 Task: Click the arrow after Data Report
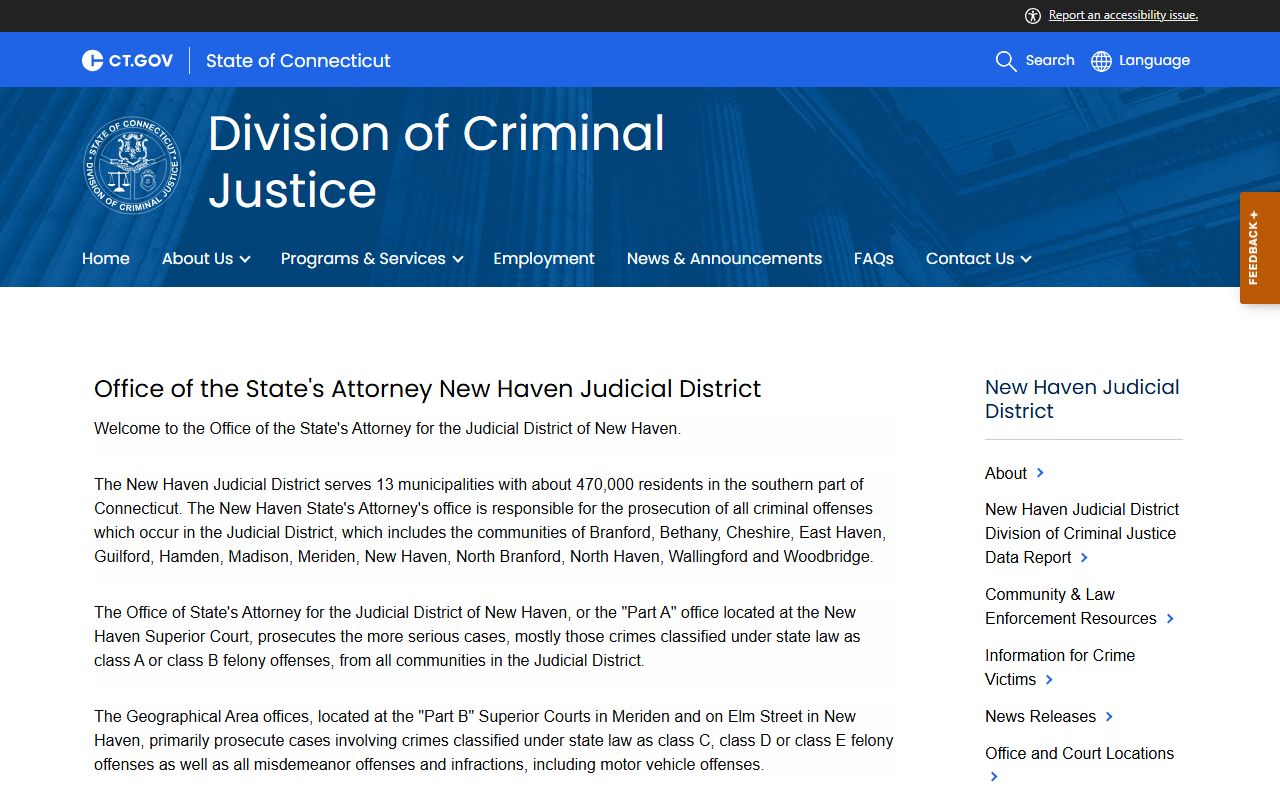pyautogui.click(x=1084, y=558)
